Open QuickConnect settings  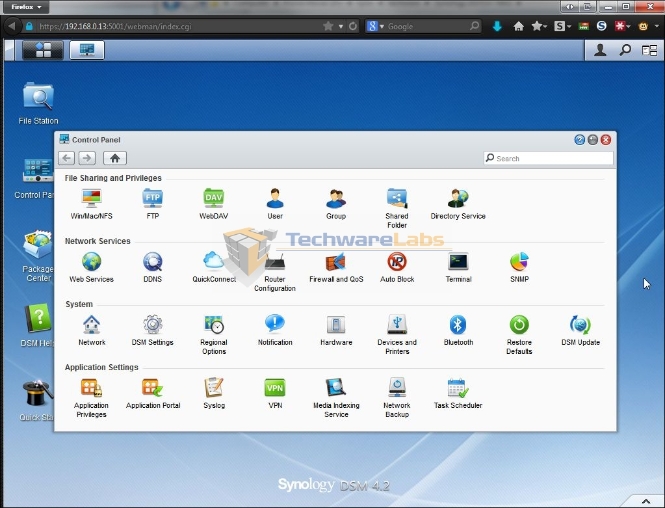pyautogui.click(x=213, y=267)
